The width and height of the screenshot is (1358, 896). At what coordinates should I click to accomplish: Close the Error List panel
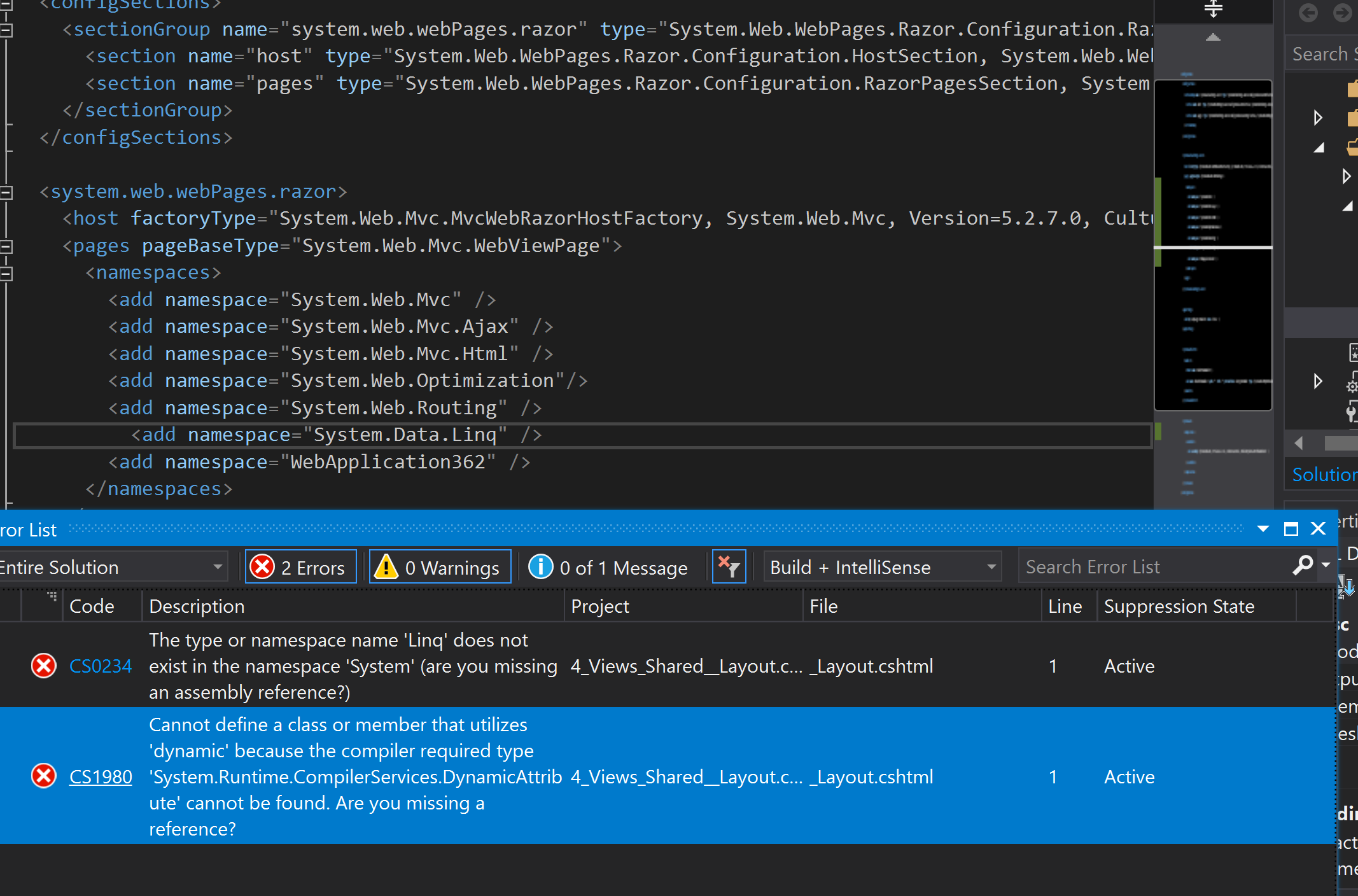[1319, 529]
